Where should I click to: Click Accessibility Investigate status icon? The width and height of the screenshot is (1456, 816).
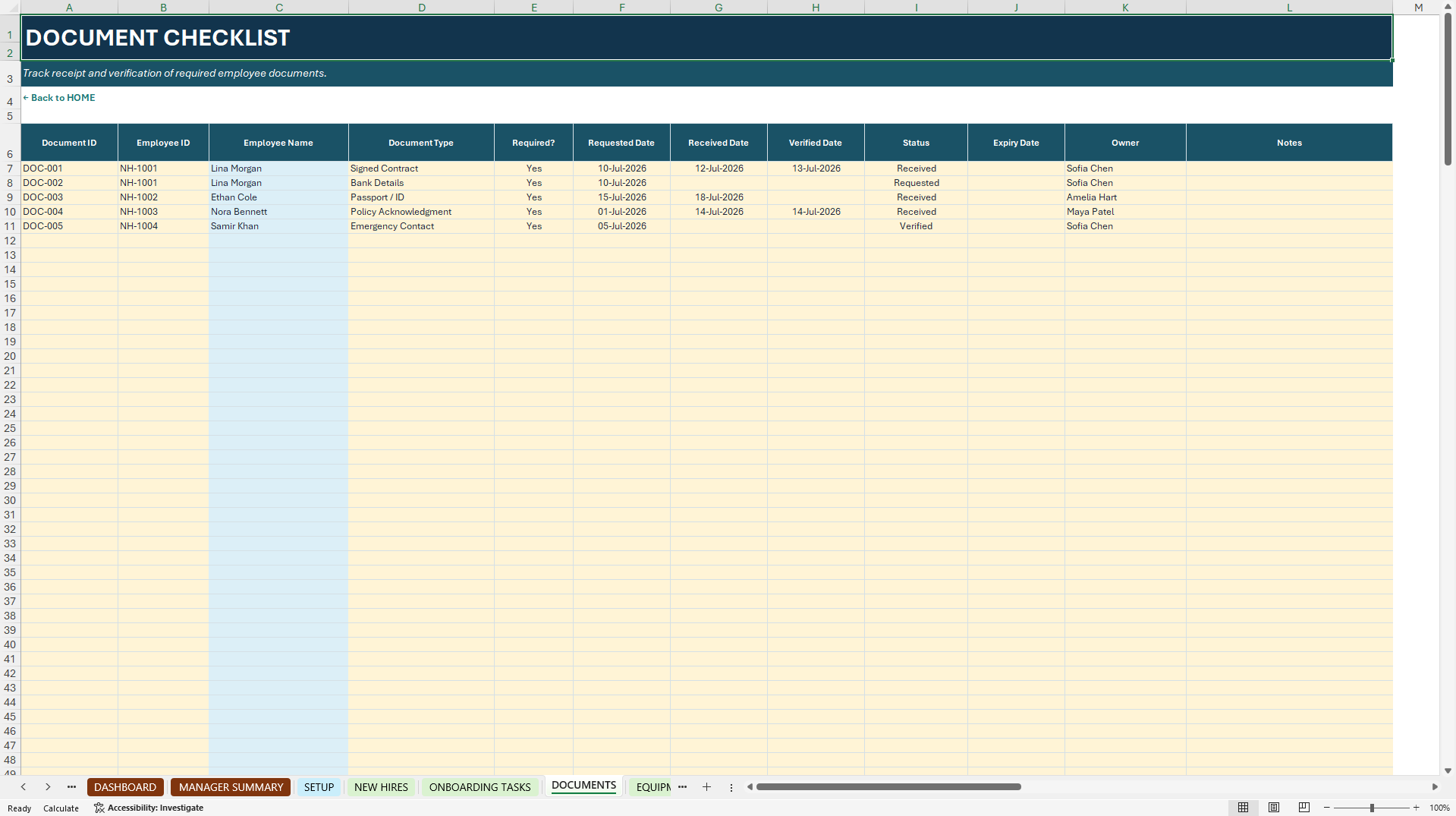(99, 808)
